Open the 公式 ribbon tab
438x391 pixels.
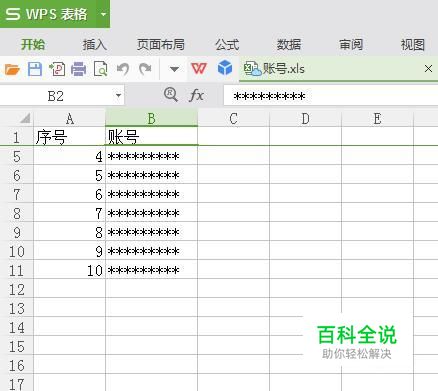pos(227,44)
